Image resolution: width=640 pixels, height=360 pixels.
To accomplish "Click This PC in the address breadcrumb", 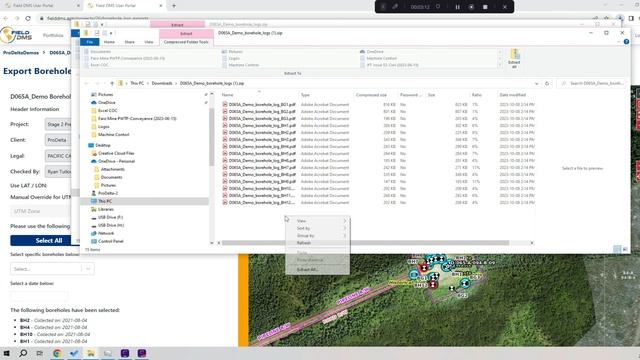I will pos(137,83).
